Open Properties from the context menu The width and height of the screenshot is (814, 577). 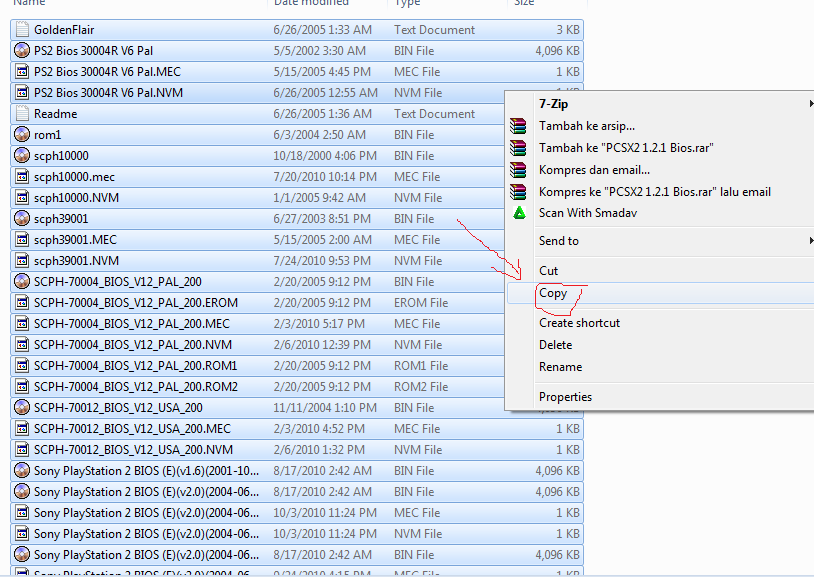tap(565, 397)
